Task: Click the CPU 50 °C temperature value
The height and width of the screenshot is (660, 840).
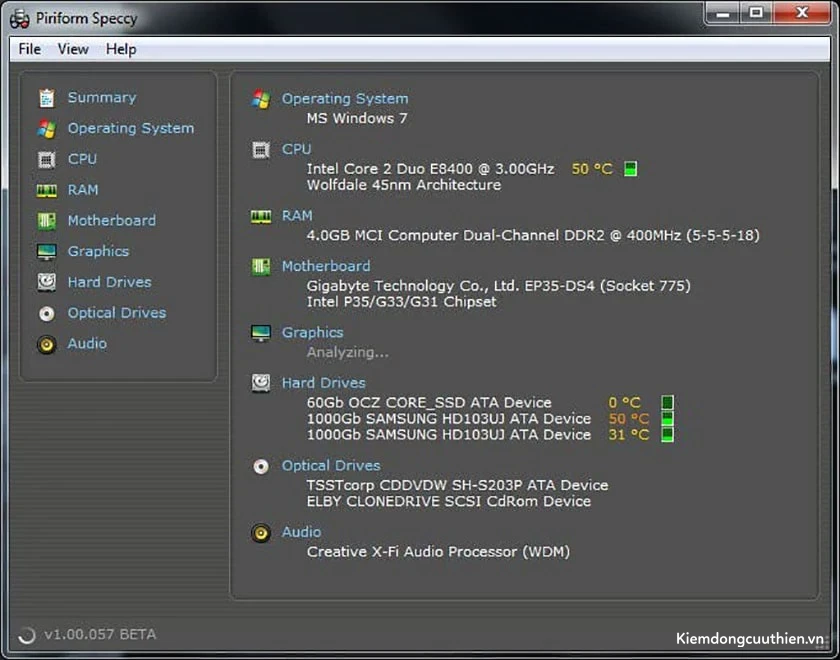Action: pos(591,169)
